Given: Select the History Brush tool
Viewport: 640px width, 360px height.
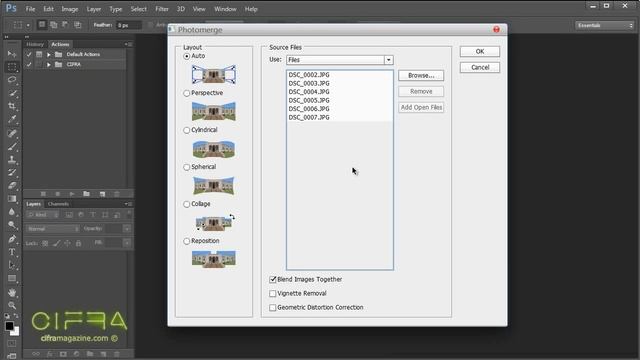Looking at the screenshot, I should point(12,172).
